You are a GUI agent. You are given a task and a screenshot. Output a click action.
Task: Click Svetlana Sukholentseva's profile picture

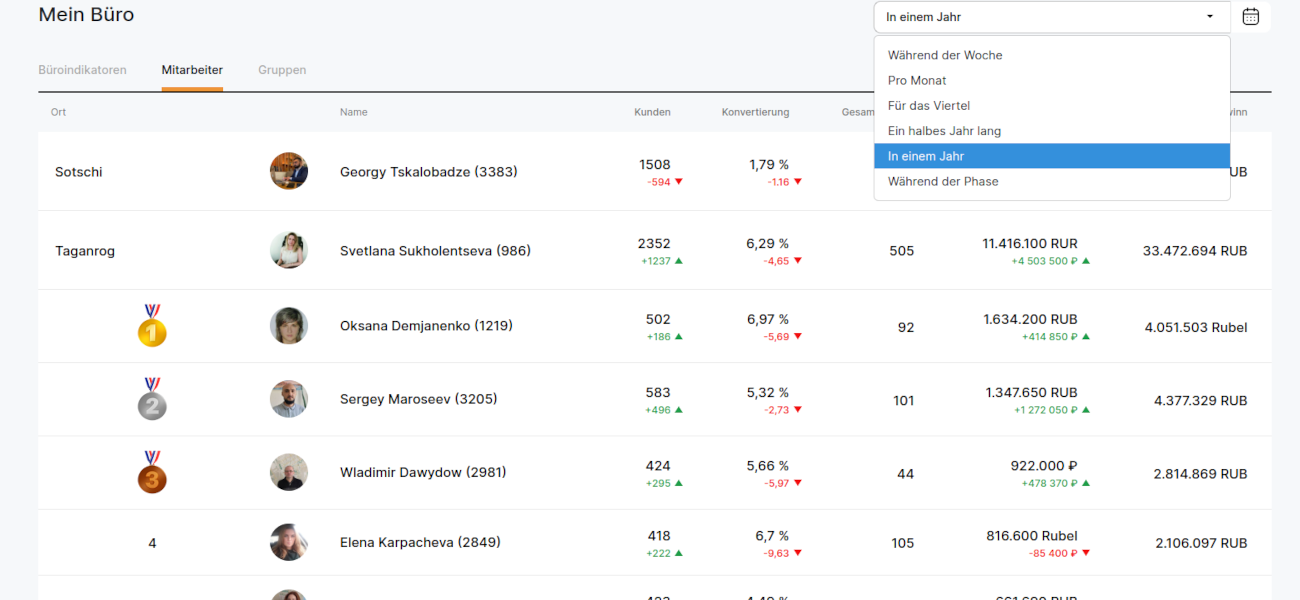(289, 250)
